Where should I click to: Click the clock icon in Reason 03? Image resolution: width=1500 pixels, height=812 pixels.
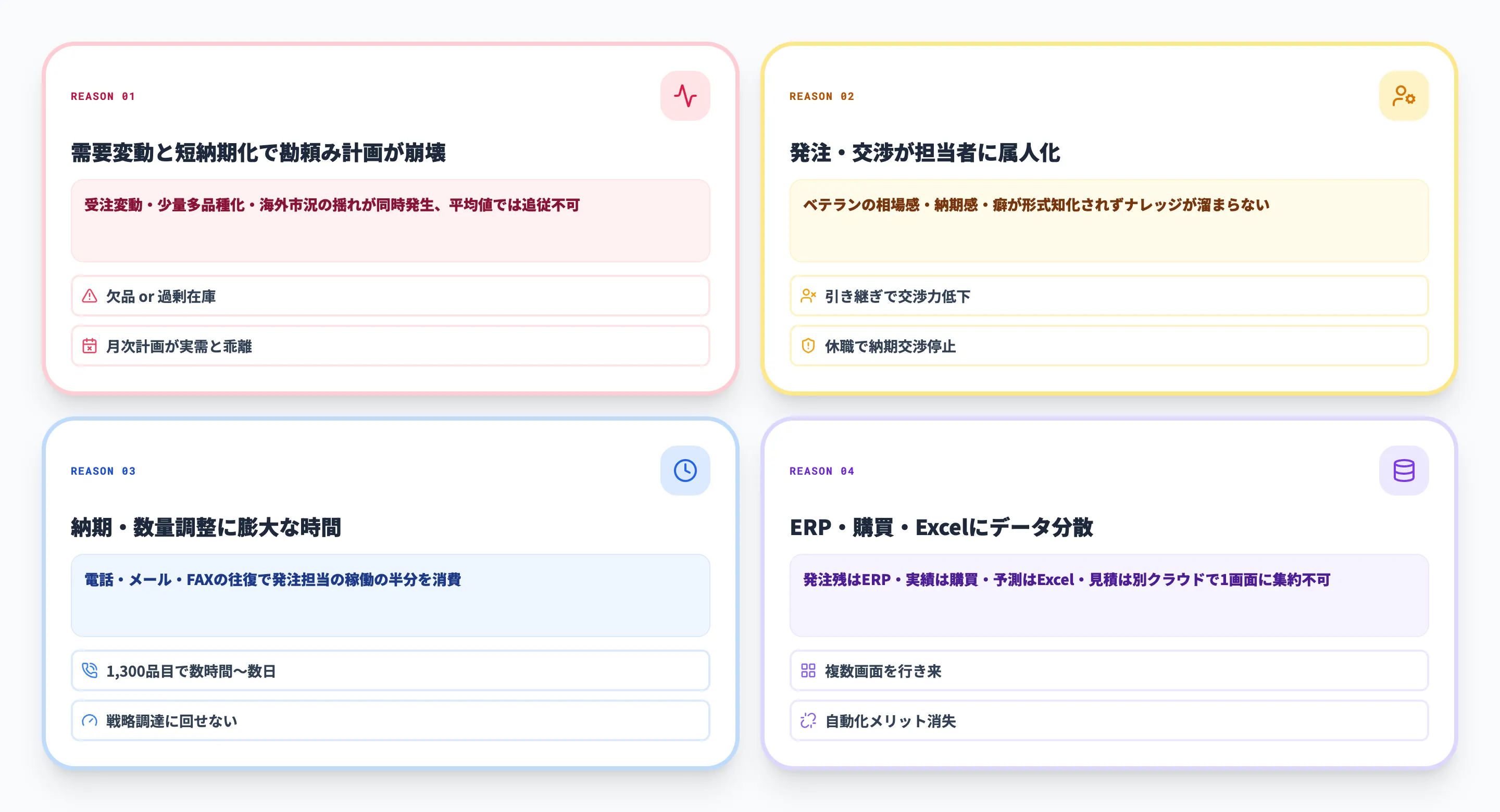pyautogui.click(x=685, y=471)
